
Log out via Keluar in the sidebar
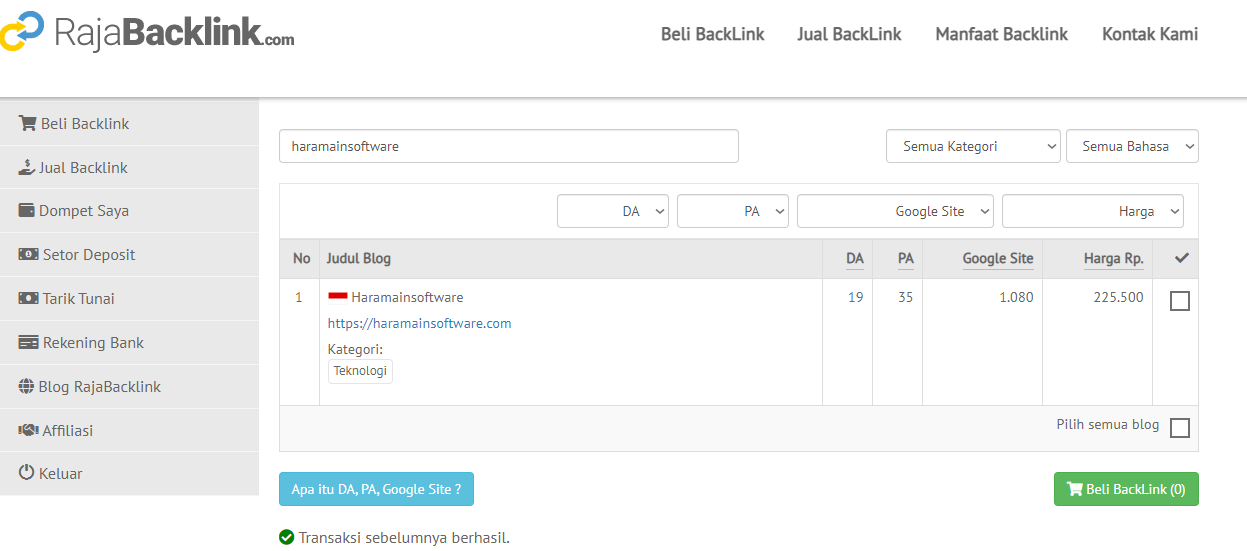point(129,473)
